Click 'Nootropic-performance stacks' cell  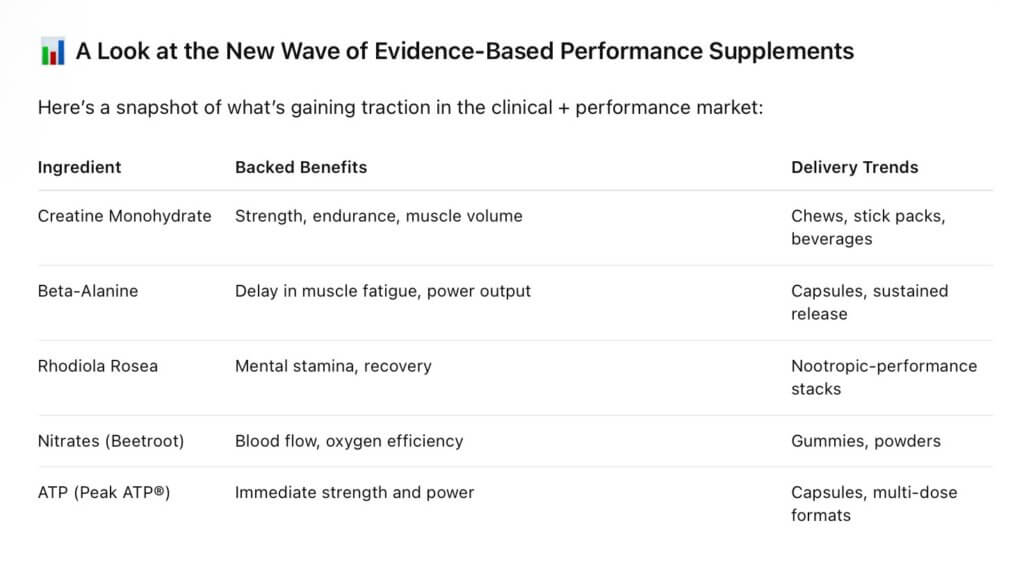point(884,377)
